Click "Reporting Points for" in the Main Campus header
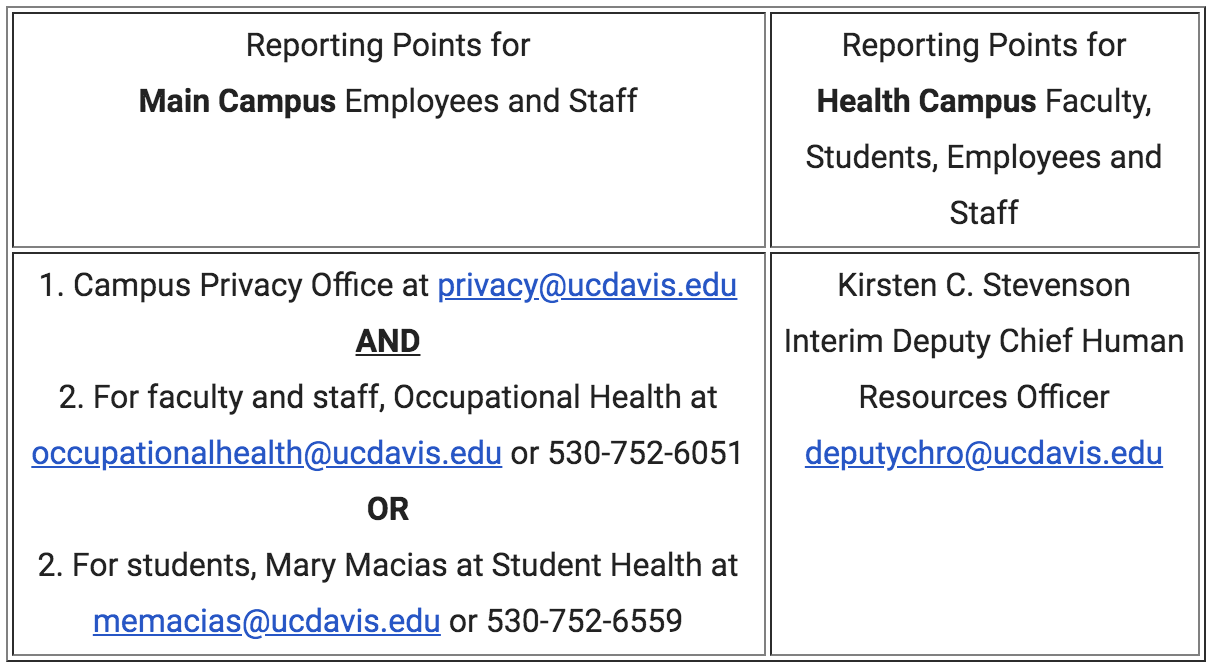 pos(388,45)
